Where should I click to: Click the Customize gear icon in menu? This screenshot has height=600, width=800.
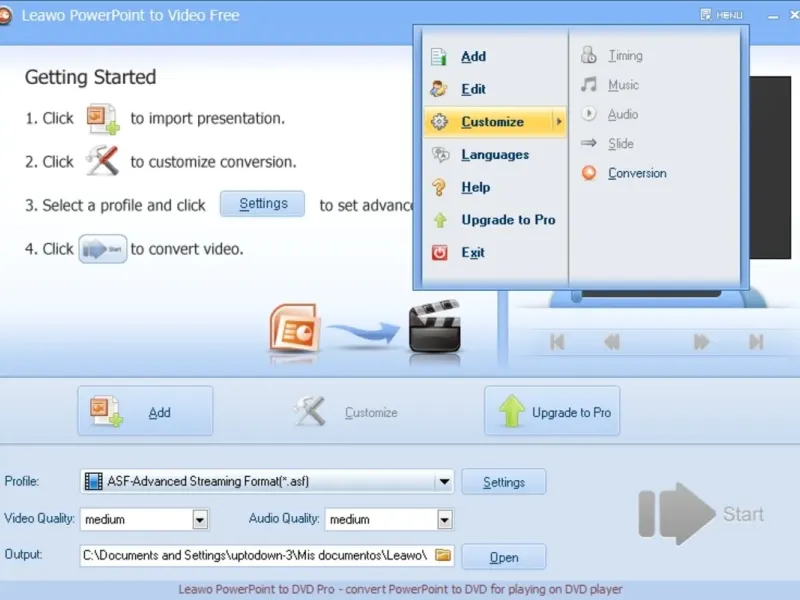click(439, 121)
